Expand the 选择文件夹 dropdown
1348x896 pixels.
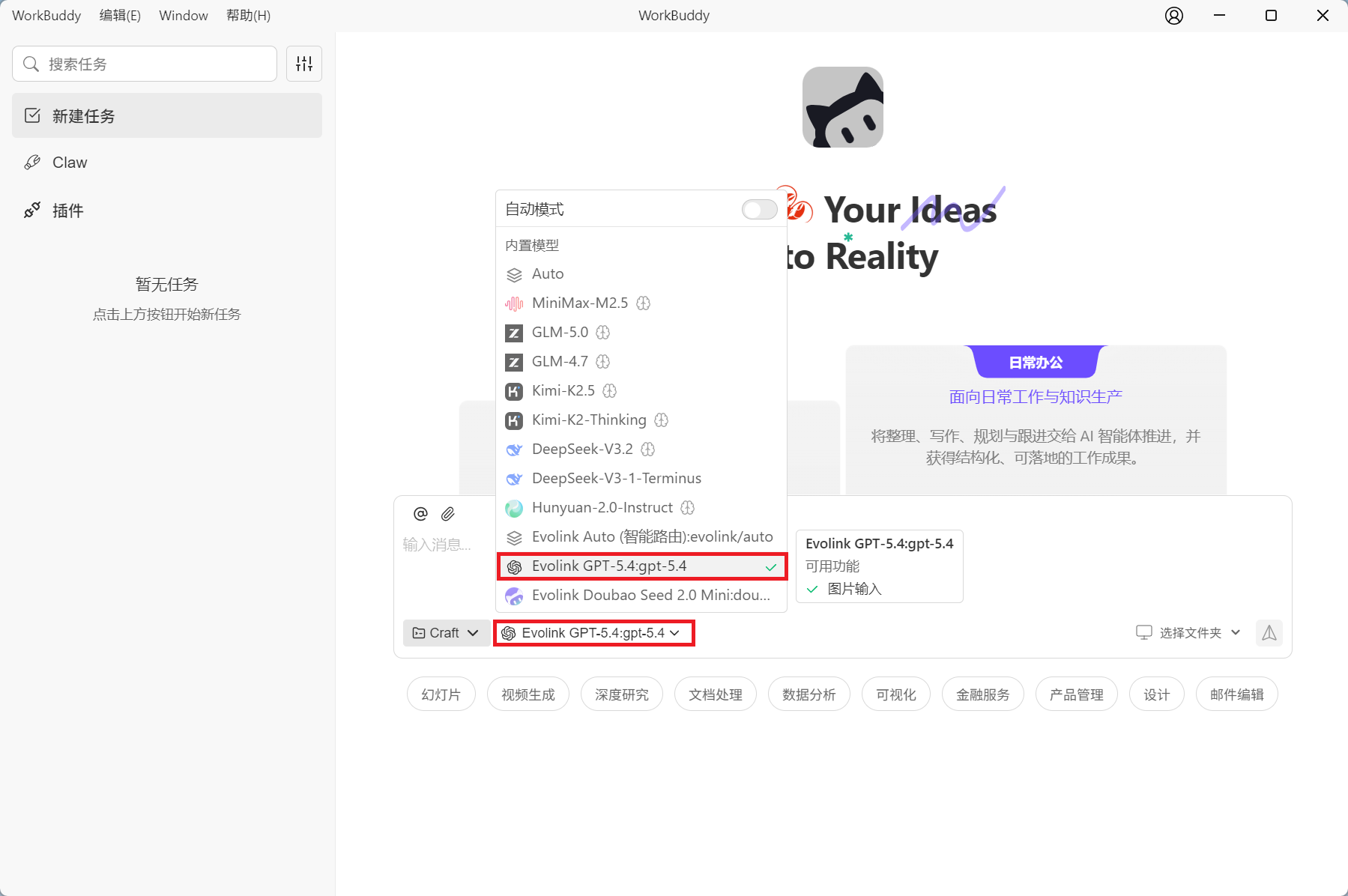[1189, 632]
